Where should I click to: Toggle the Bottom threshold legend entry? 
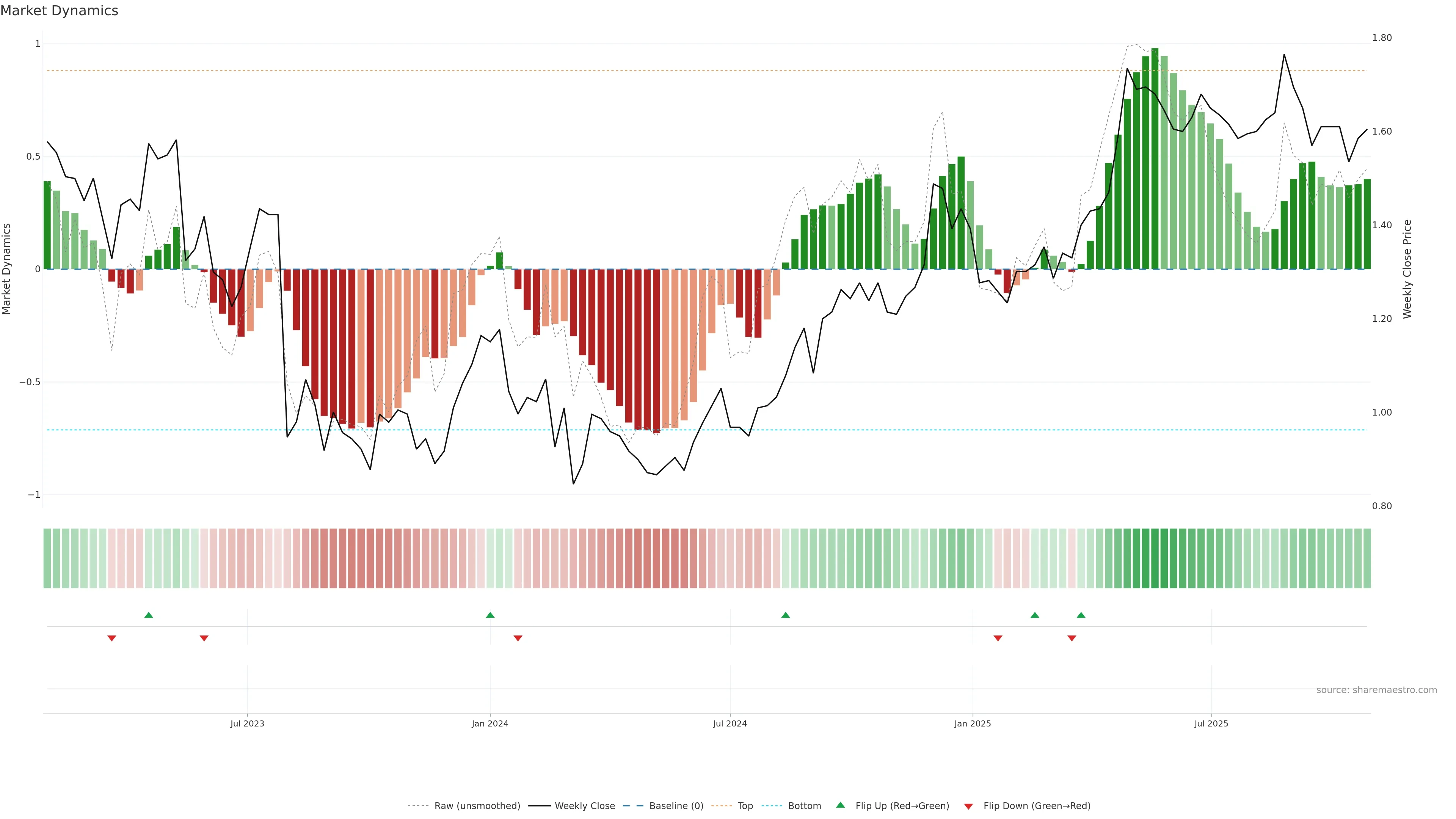[x=804, y=806]
